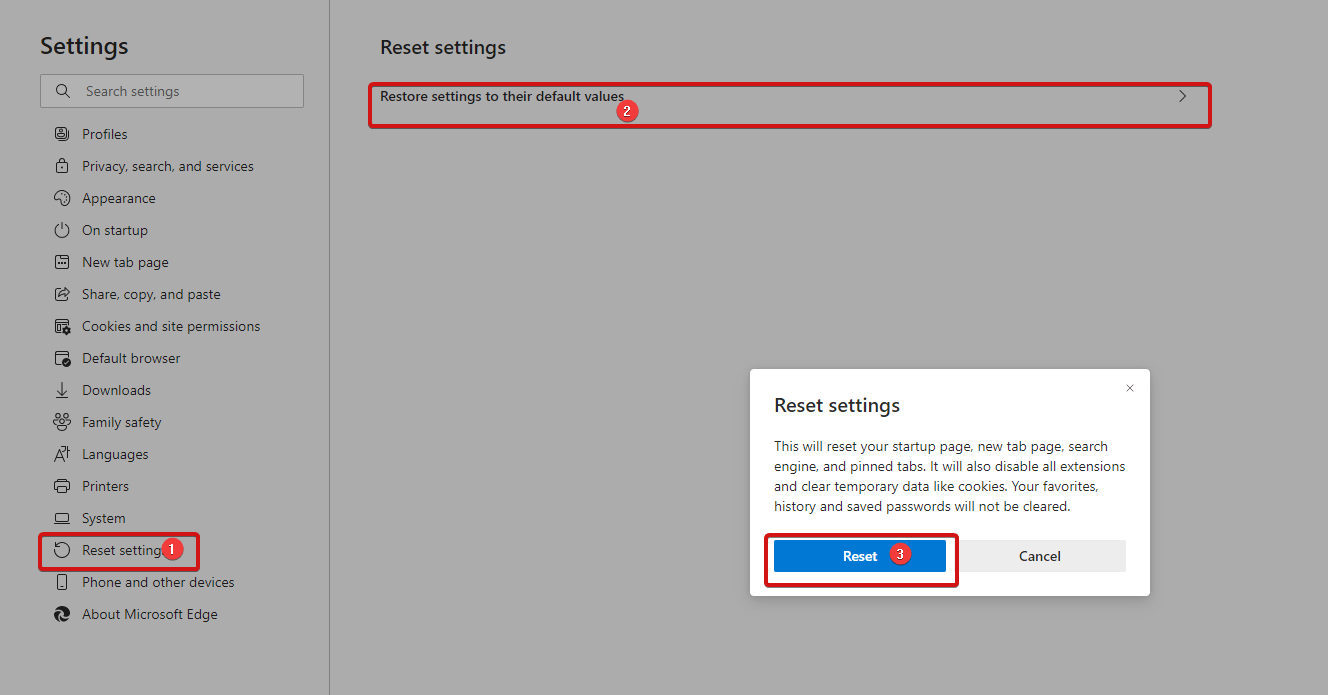Click the Privacy, search, and services shield icon
Image resolution: width=1328 pixels, height=695 pixels.
pyautogui.click(x=62, y=165)
